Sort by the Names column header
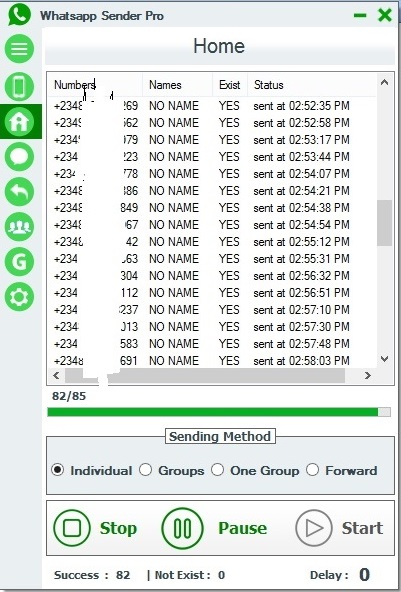Screen dimensions: 401x592 pos(177,85)
